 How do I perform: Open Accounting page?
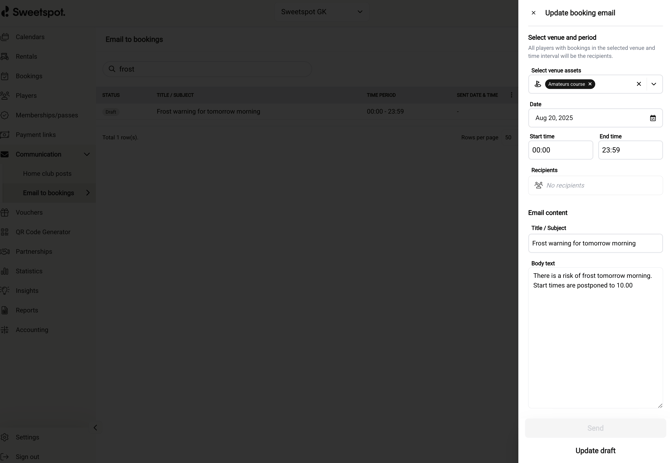click(x=32, y=330)
